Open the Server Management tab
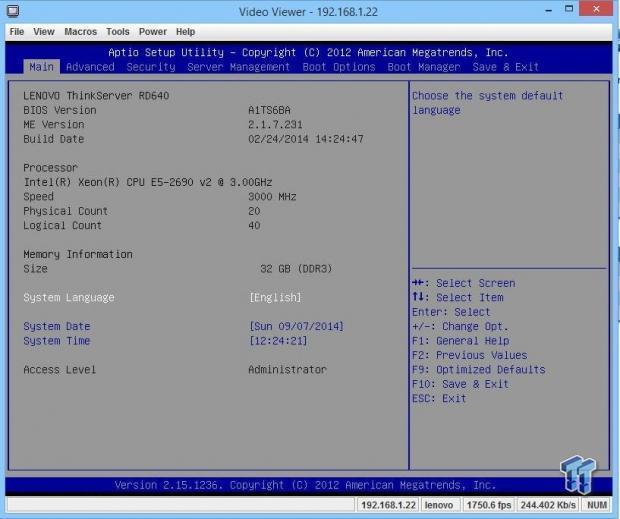Screen dimensions: 620x519 [x=239, y=67]
